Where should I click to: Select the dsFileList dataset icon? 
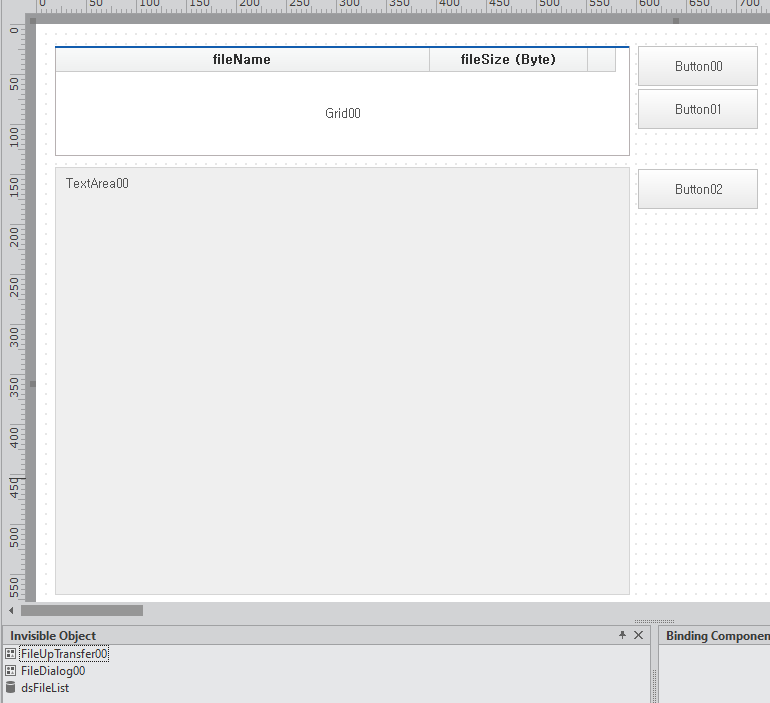[x=10, y=688]
